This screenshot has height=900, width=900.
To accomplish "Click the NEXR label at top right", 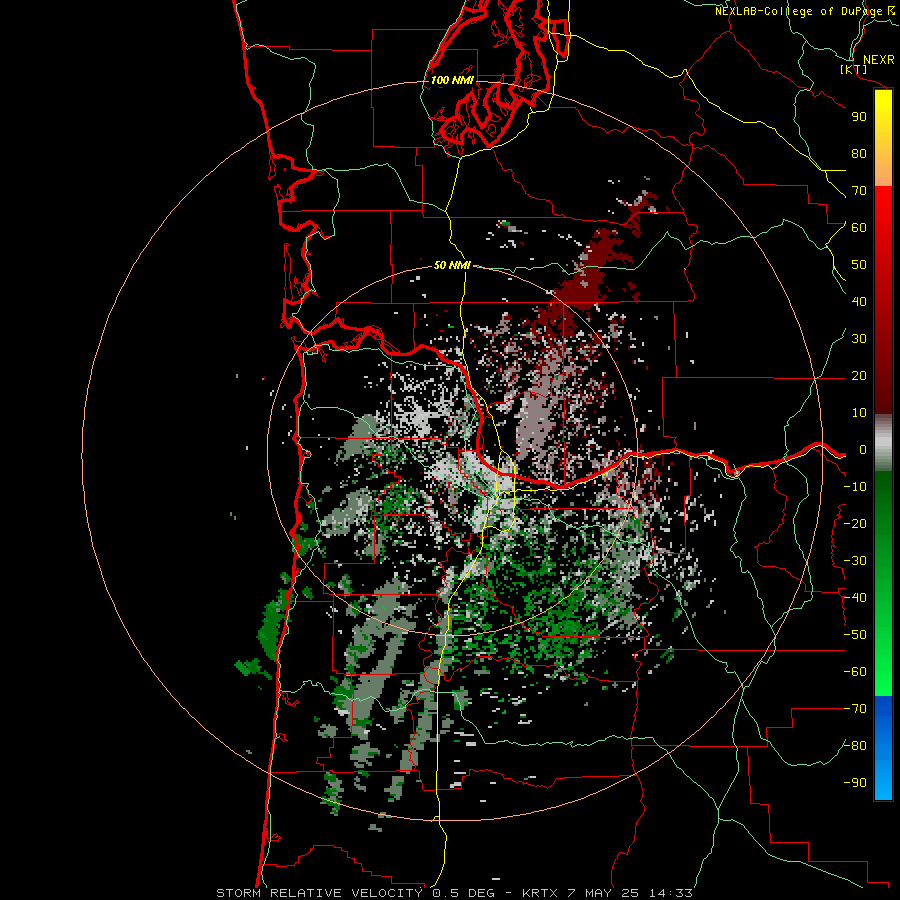I will (x=879, y=60).
